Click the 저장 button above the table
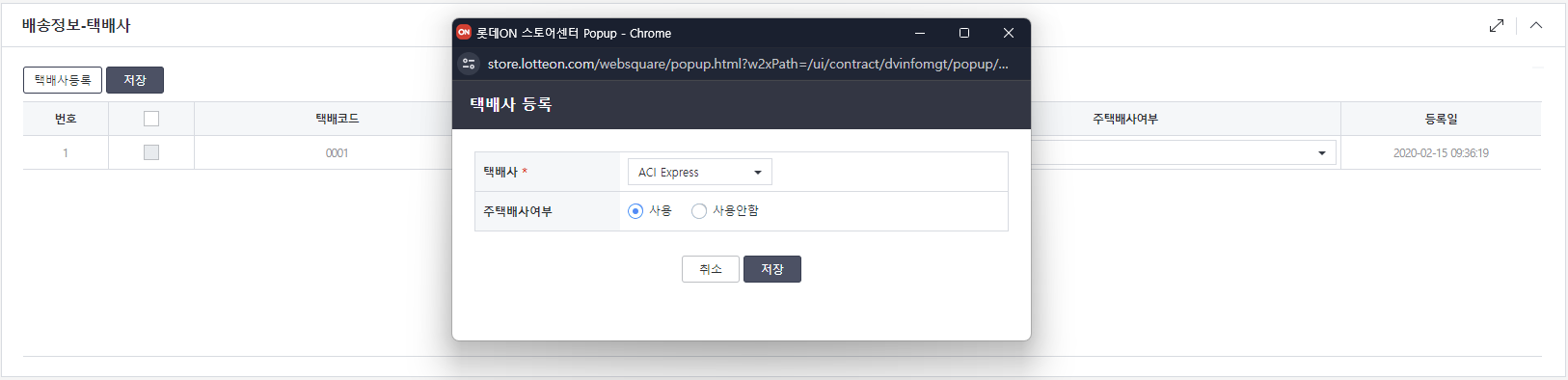This screenshot has width=1568, height=380. click(135, 80)
